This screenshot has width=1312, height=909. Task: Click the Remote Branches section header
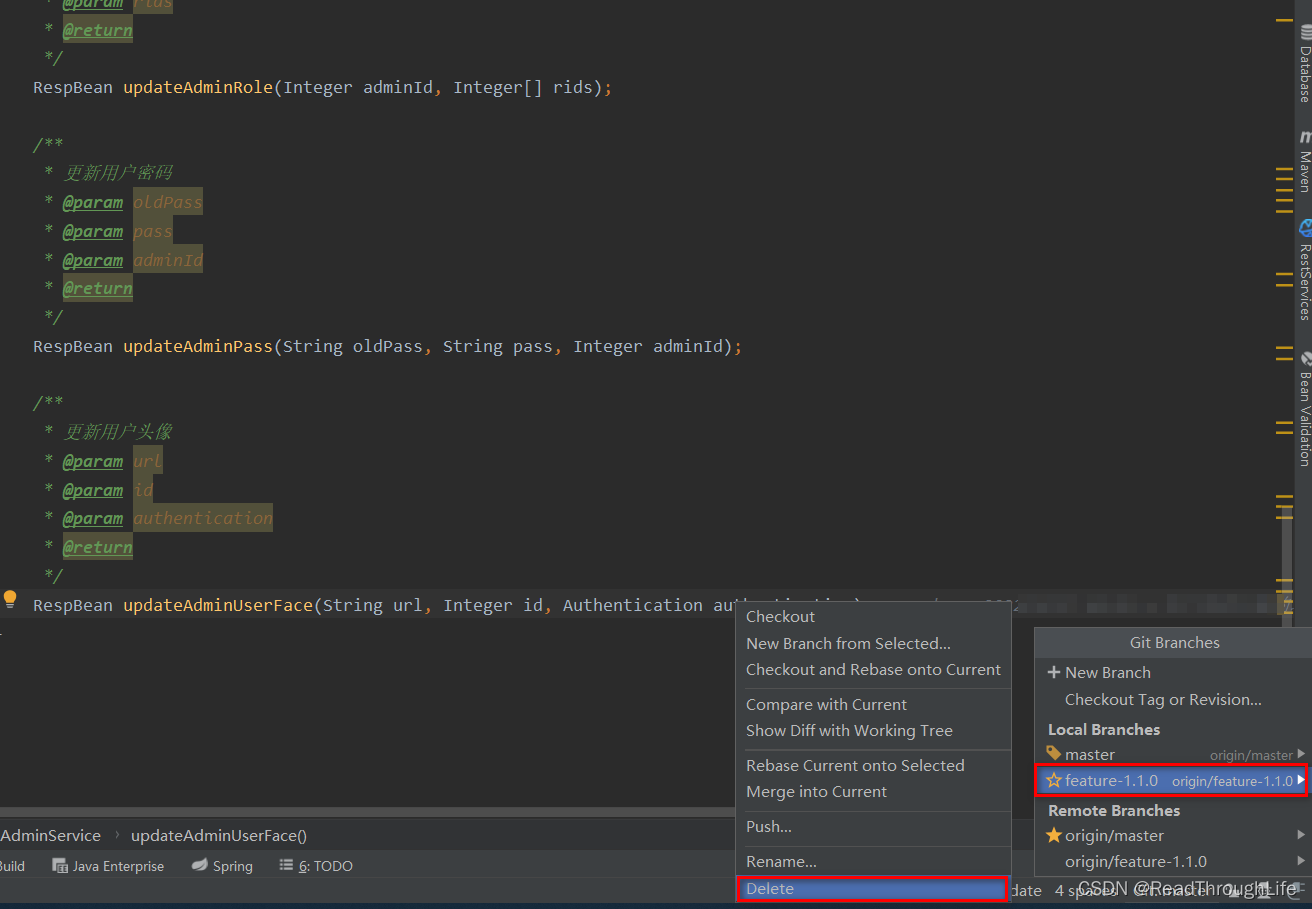(x=1114, y=811)
